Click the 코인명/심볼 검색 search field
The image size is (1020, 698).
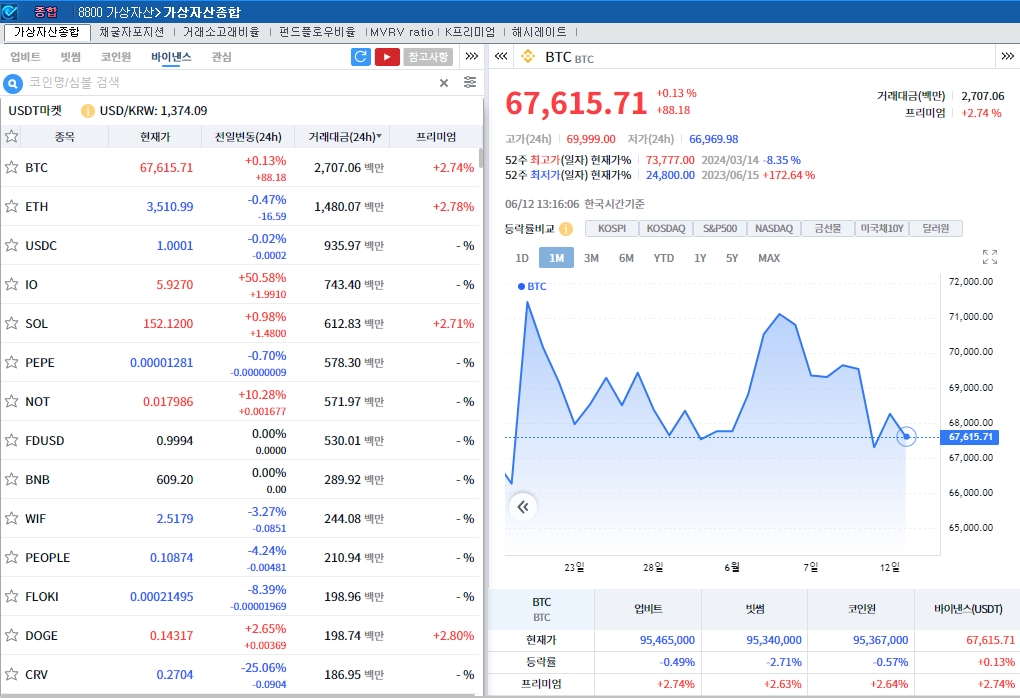[x=228, y=83]
